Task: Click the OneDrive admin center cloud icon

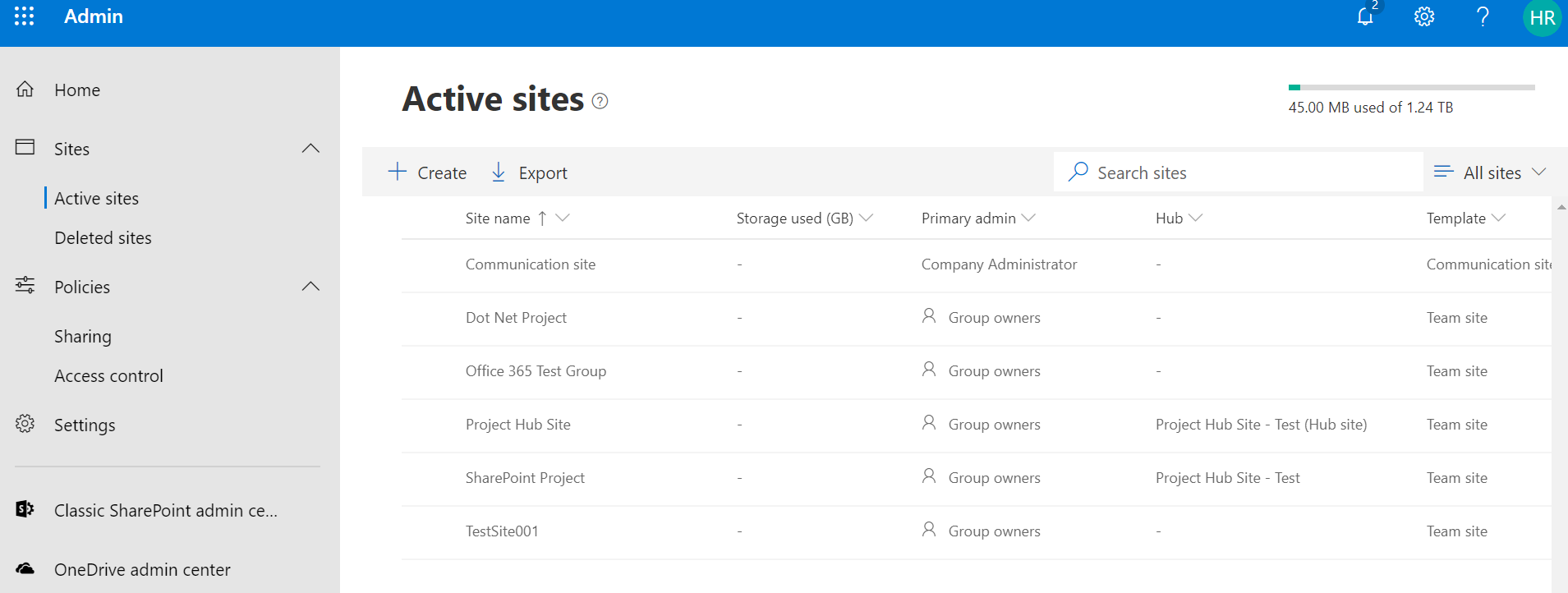Action: coord(25,568)
